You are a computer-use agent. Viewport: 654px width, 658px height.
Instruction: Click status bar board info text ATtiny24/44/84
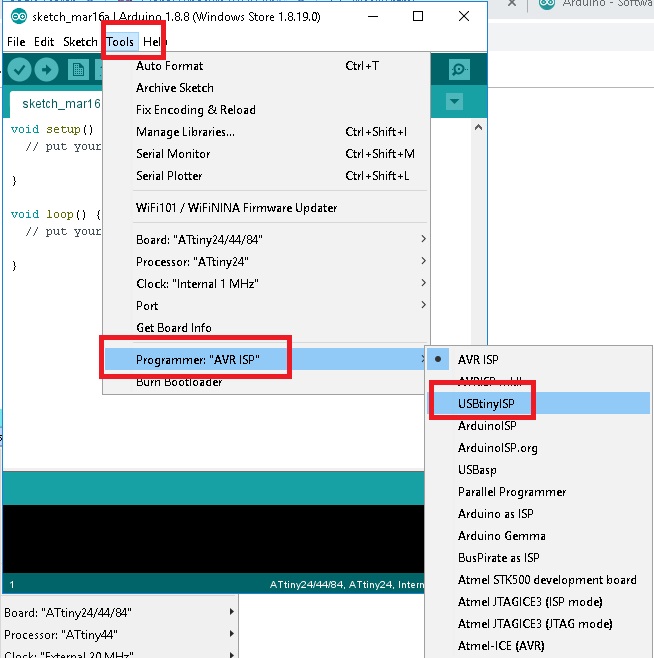pos(307,585)
